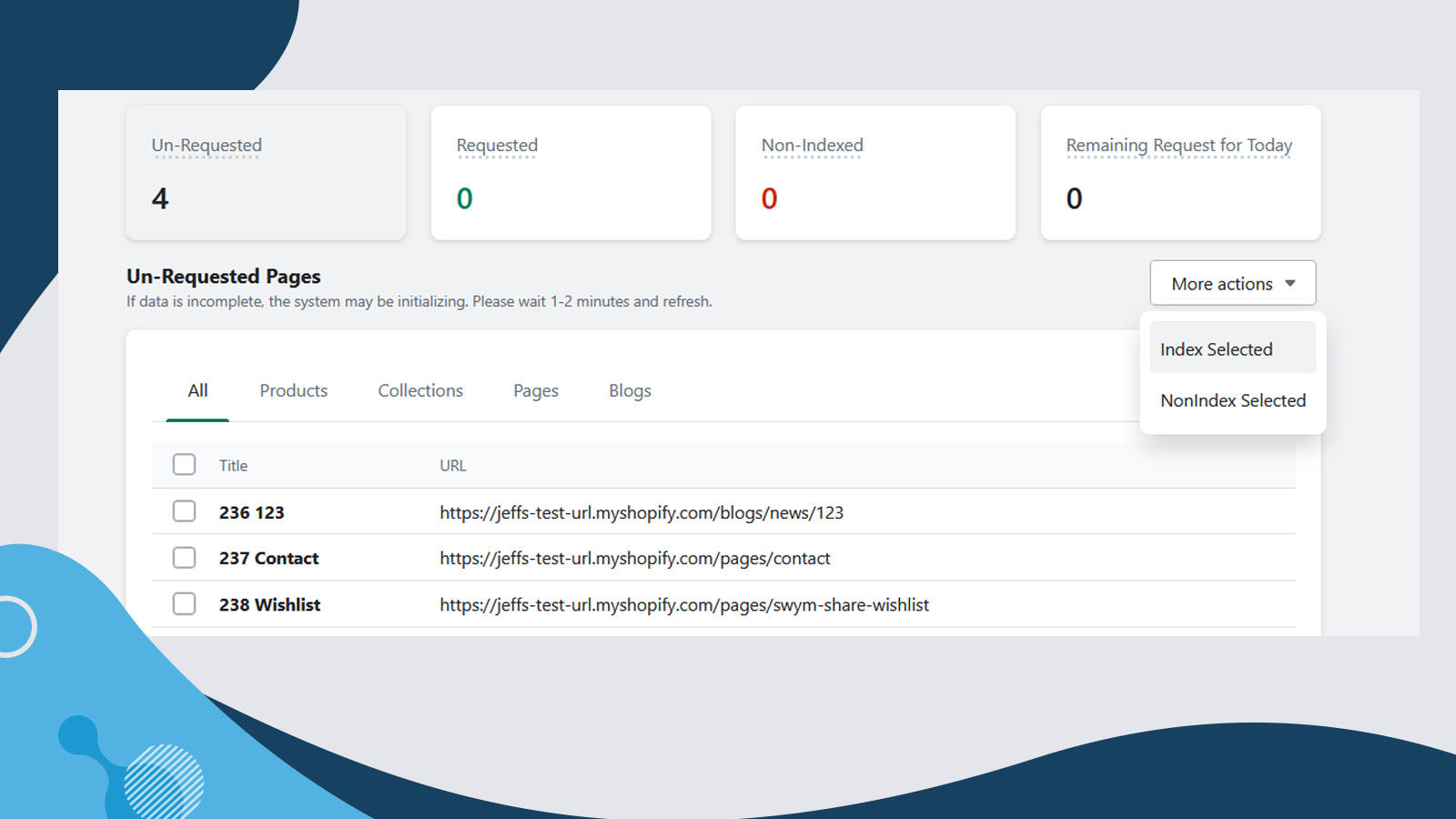Open the Un-Requested stat card
This screenshot has width=1456, height=819.
pos(266,173)
